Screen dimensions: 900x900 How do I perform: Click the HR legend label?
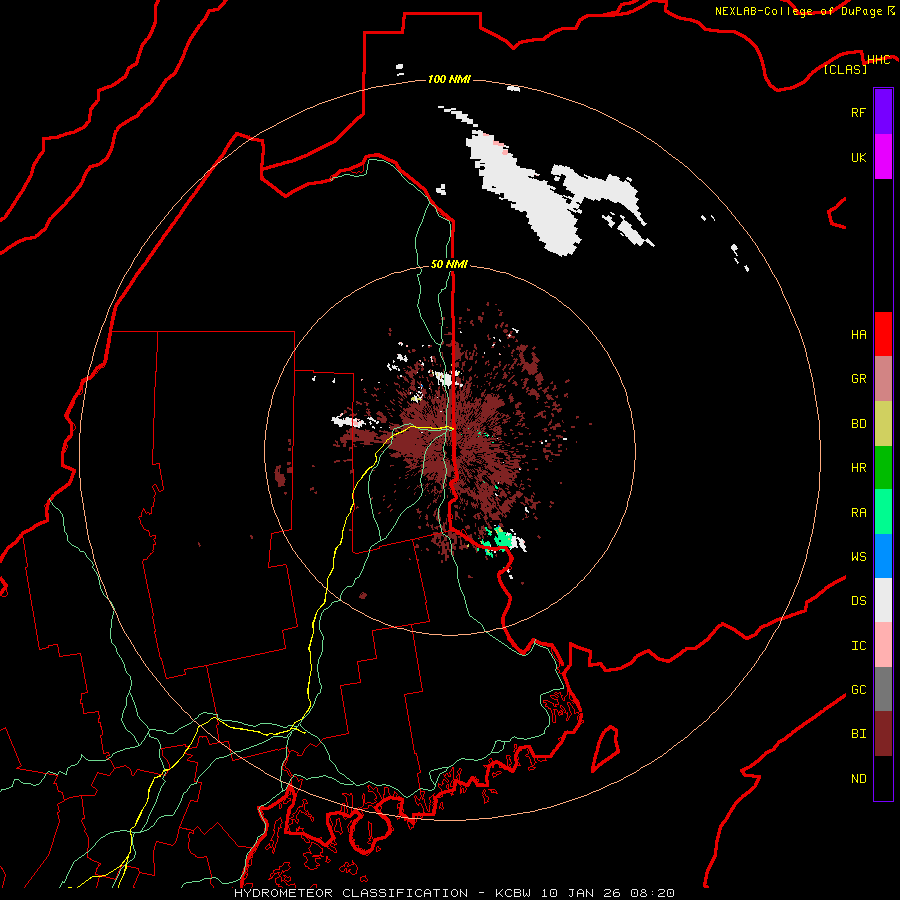click(858, 468)
